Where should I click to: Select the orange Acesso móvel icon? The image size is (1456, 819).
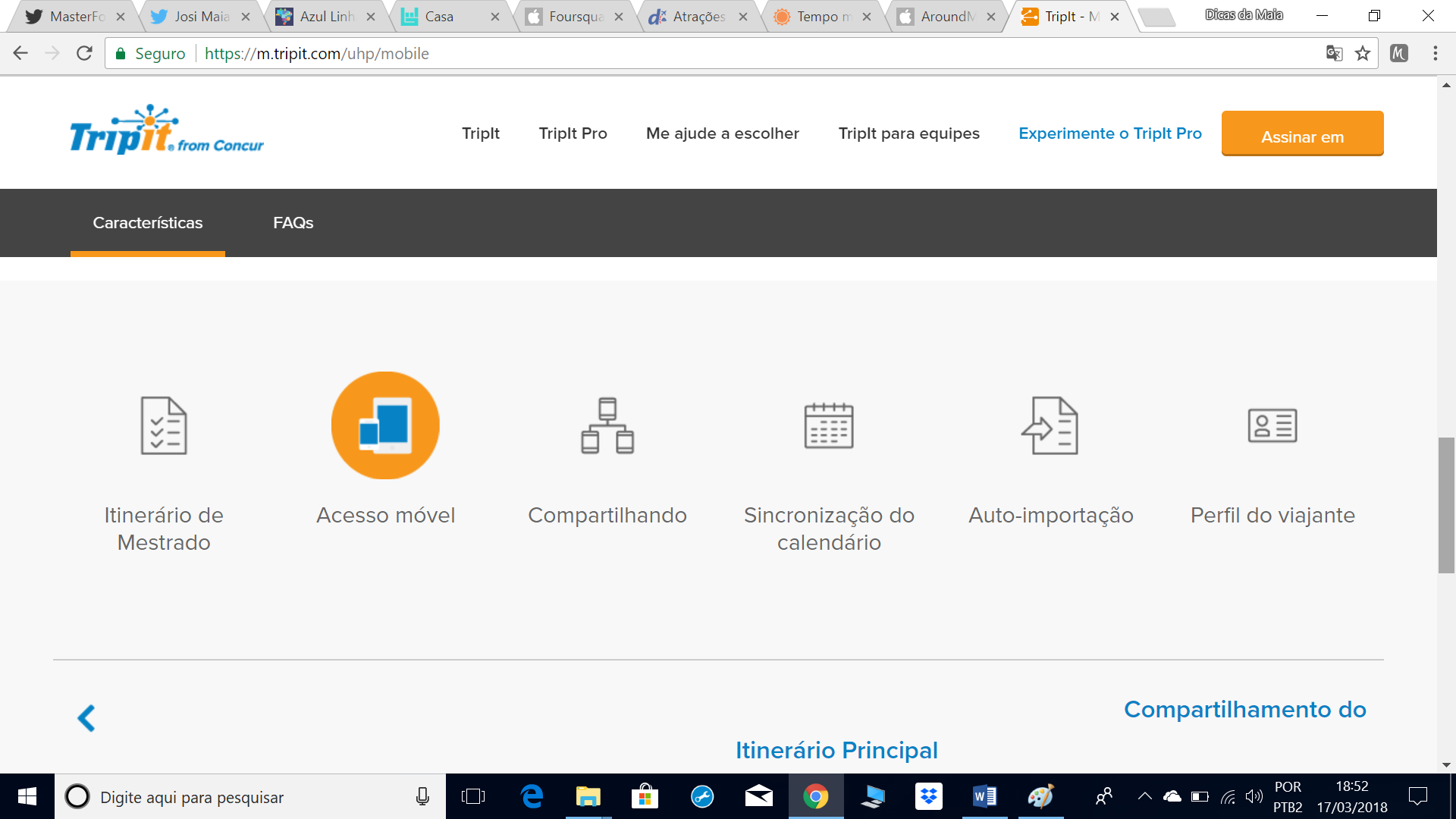click(x=385, y=425)
